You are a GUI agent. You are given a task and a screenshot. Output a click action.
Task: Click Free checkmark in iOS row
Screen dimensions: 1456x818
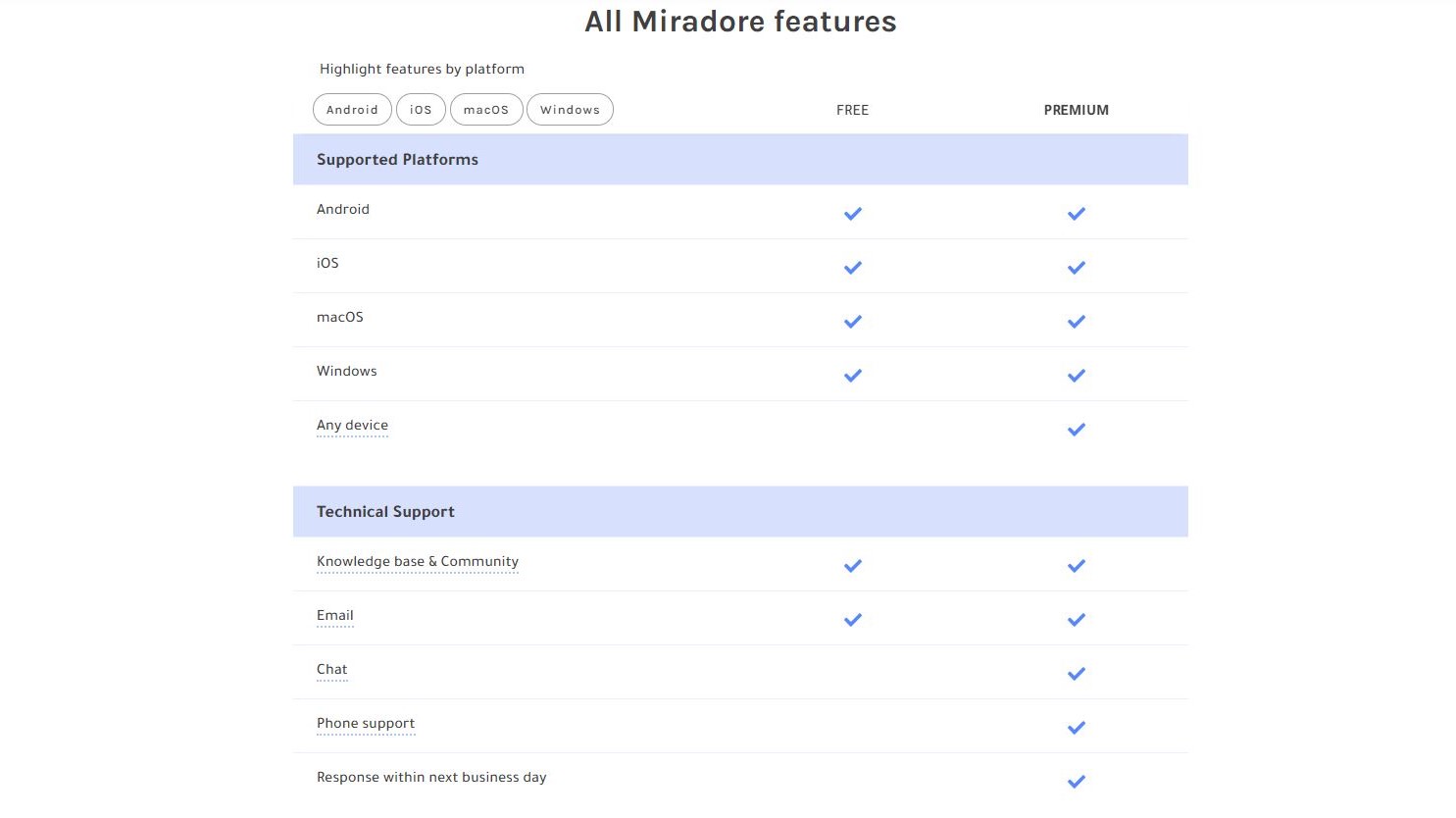point(853,267)
